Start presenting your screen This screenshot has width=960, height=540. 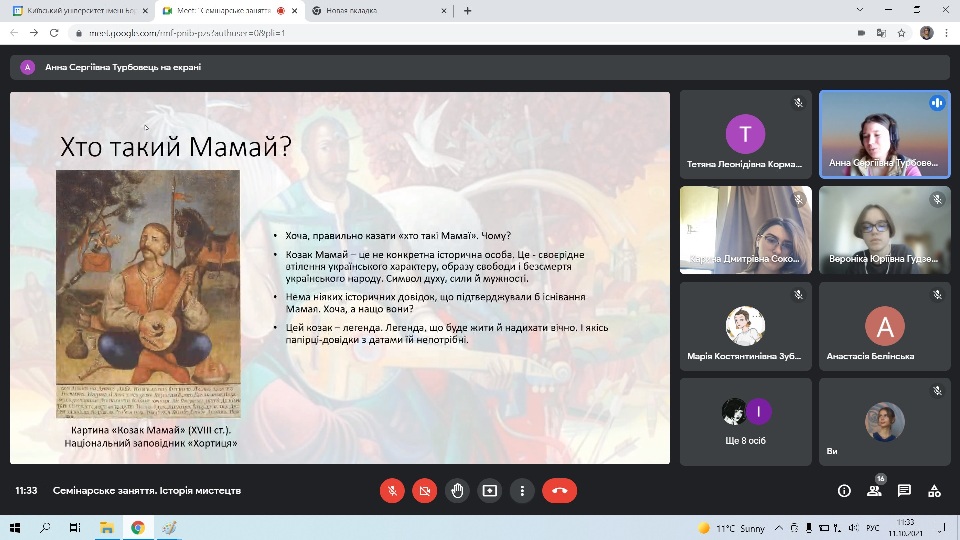click(x=490, y=490)
